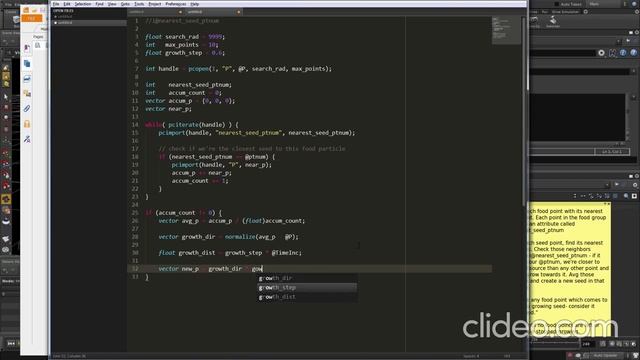This screenshot has height=360, width=640.
Task: Open the bookmarks panel icon in the PDF window
Action: pyautogui.click(x=27, y=49)
